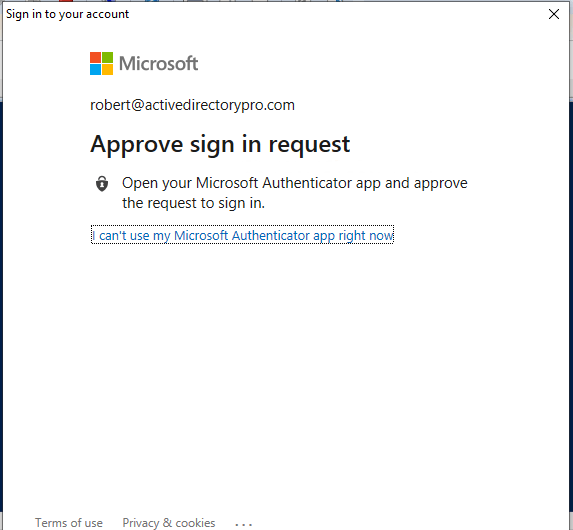Click the "Sign in to your account" window title
The height and width of the screenshot is (530, 573).
click(x=68, y=14)
